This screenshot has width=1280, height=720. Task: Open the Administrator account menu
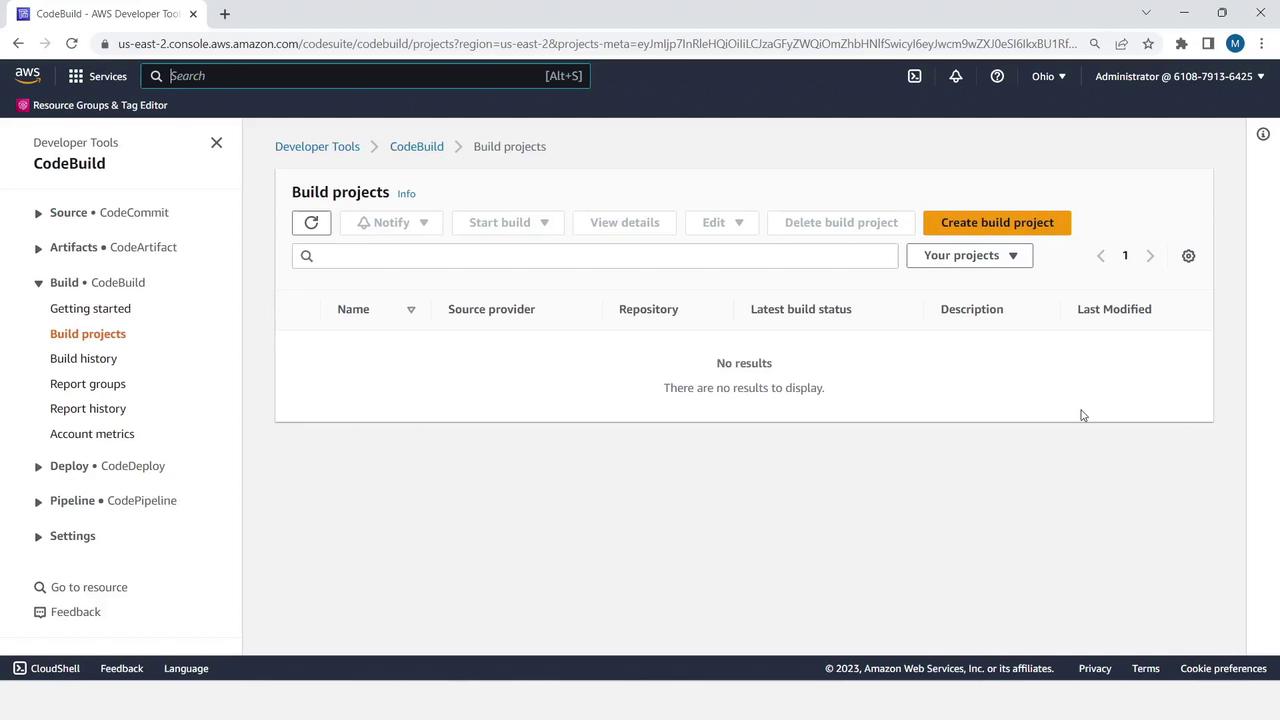[x=1180, y=76]
